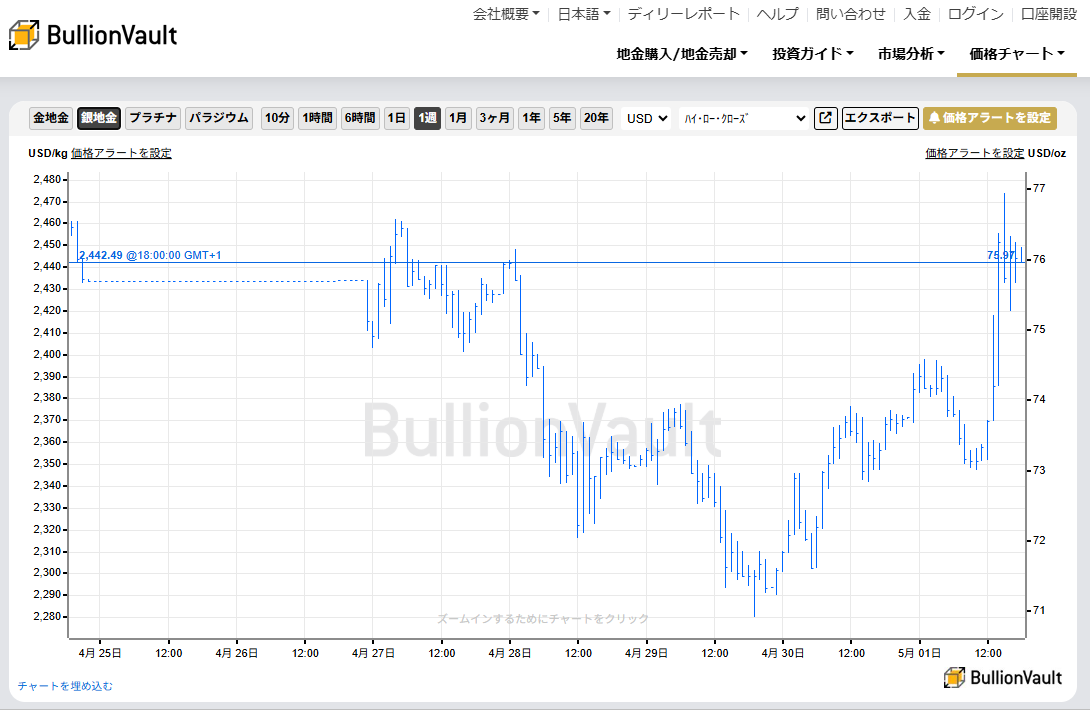Expand the 会社概要 menu
This screenshot has height=710, width=1090.
(506, 14)
